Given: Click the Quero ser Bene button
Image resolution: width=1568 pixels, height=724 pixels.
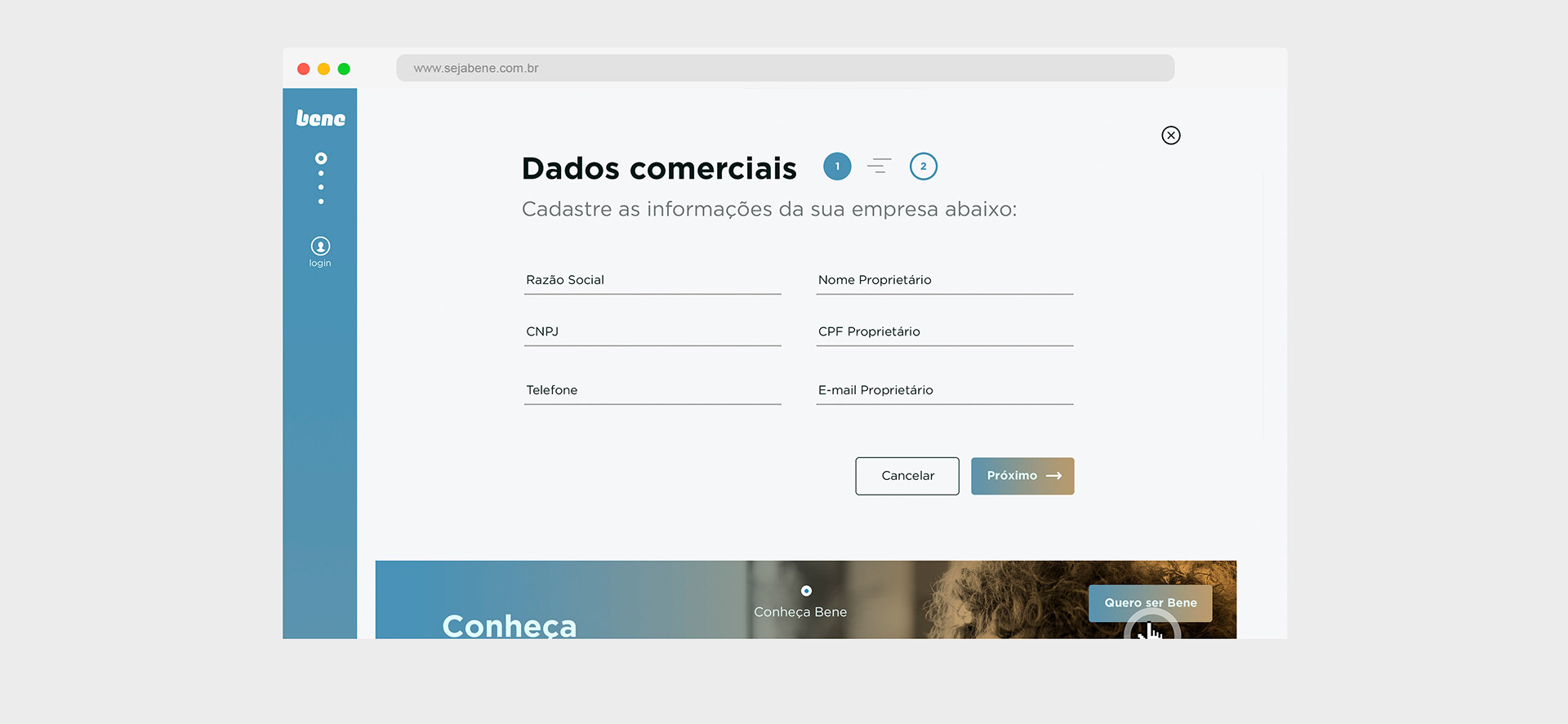Looking at the screenshot, I should [1150, 603].
